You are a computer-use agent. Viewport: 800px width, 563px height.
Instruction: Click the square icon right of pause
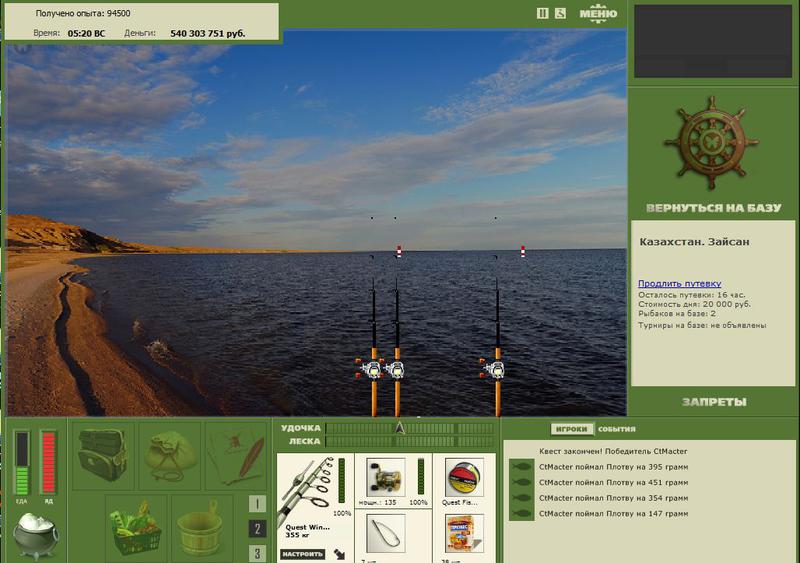(560, 14)
